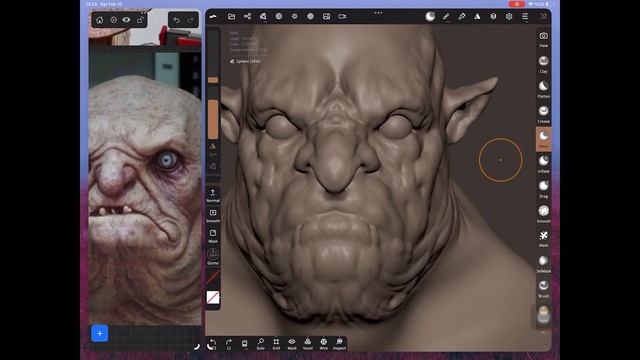Screen dimensions: 640x360
Task: Open the Voxel remesh option
Action: pos(308,344)
